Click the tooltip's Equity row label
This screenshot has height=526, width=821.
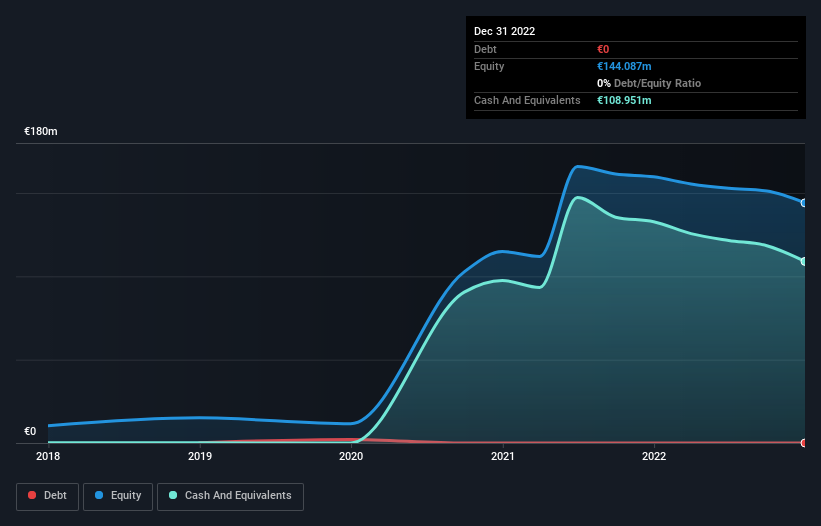(489, 66)
